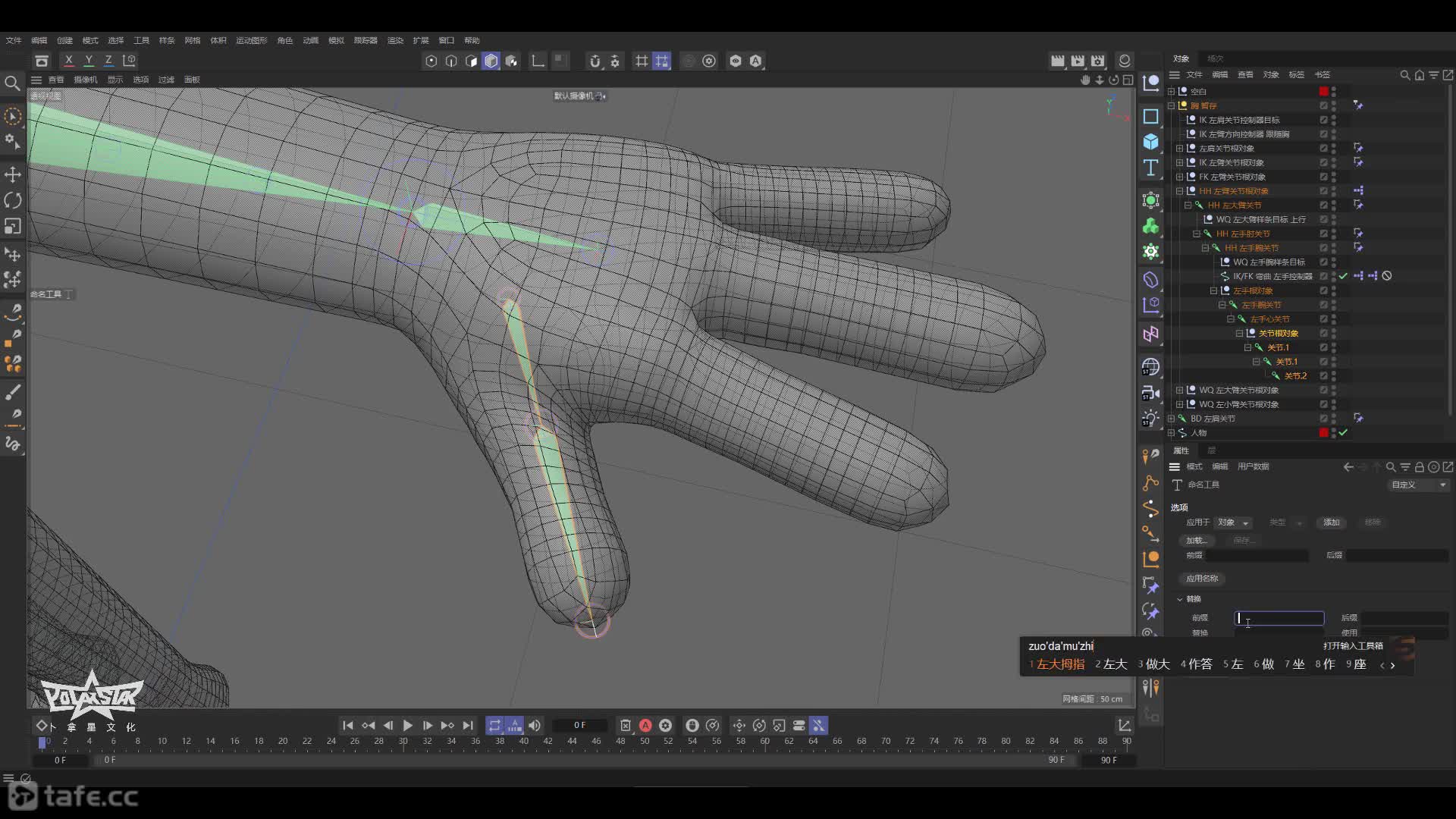Viewport: 1456px width, 819px height.
Task: Click red layer swatch of 空白 object
Action: click(x=1323, y=91)
